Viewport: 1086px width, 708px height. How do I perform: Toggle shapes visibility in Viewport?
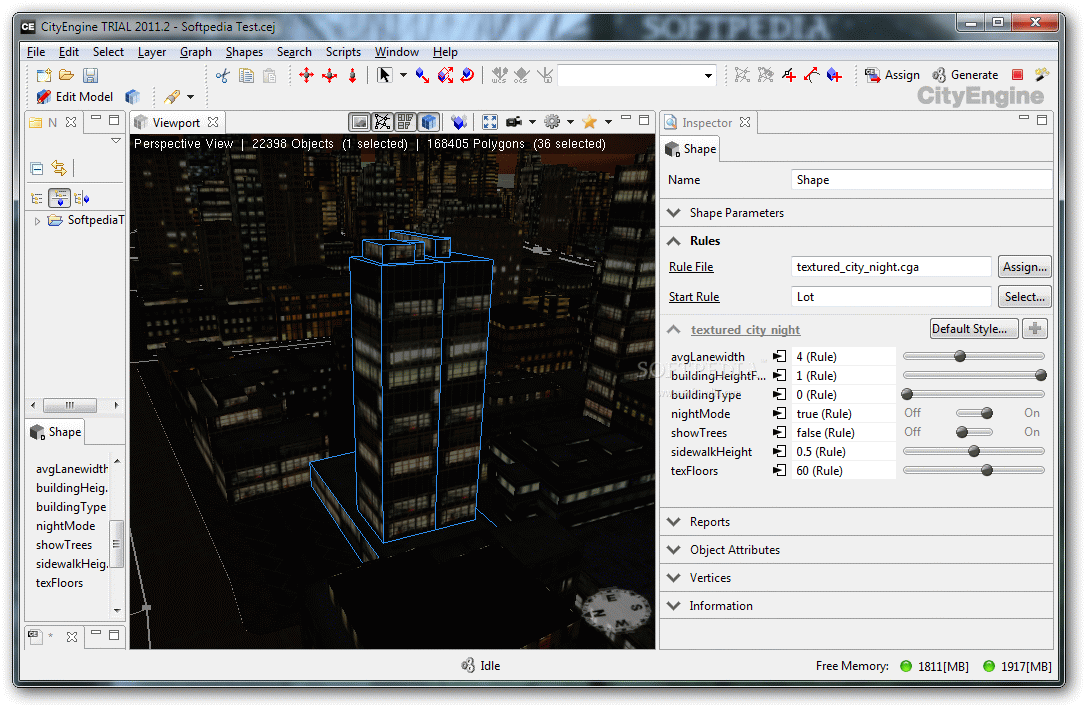(x=405, y=123)
